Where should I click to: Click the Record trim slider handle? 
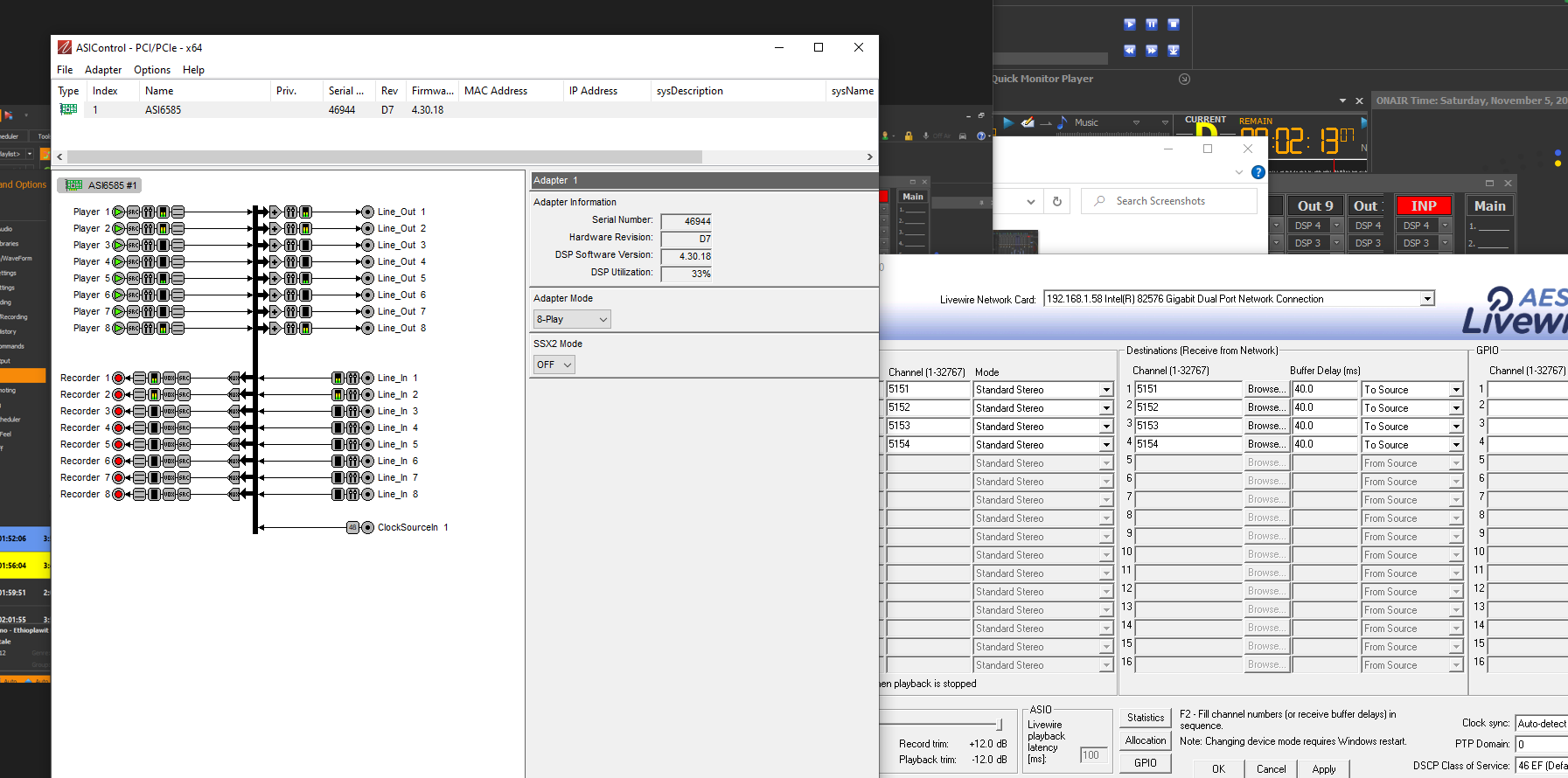point(999,724)
